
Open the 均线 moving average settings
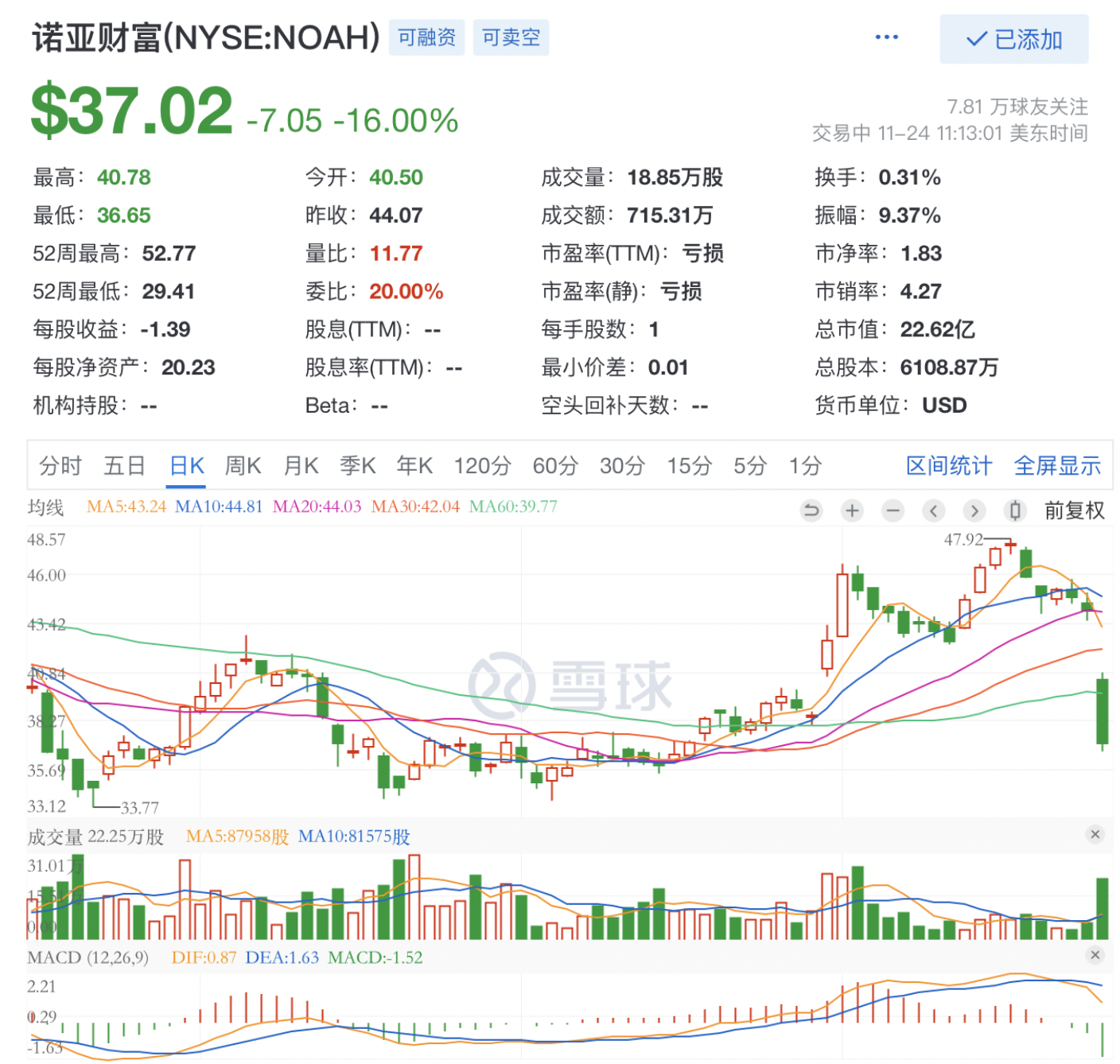coord(45,507)
